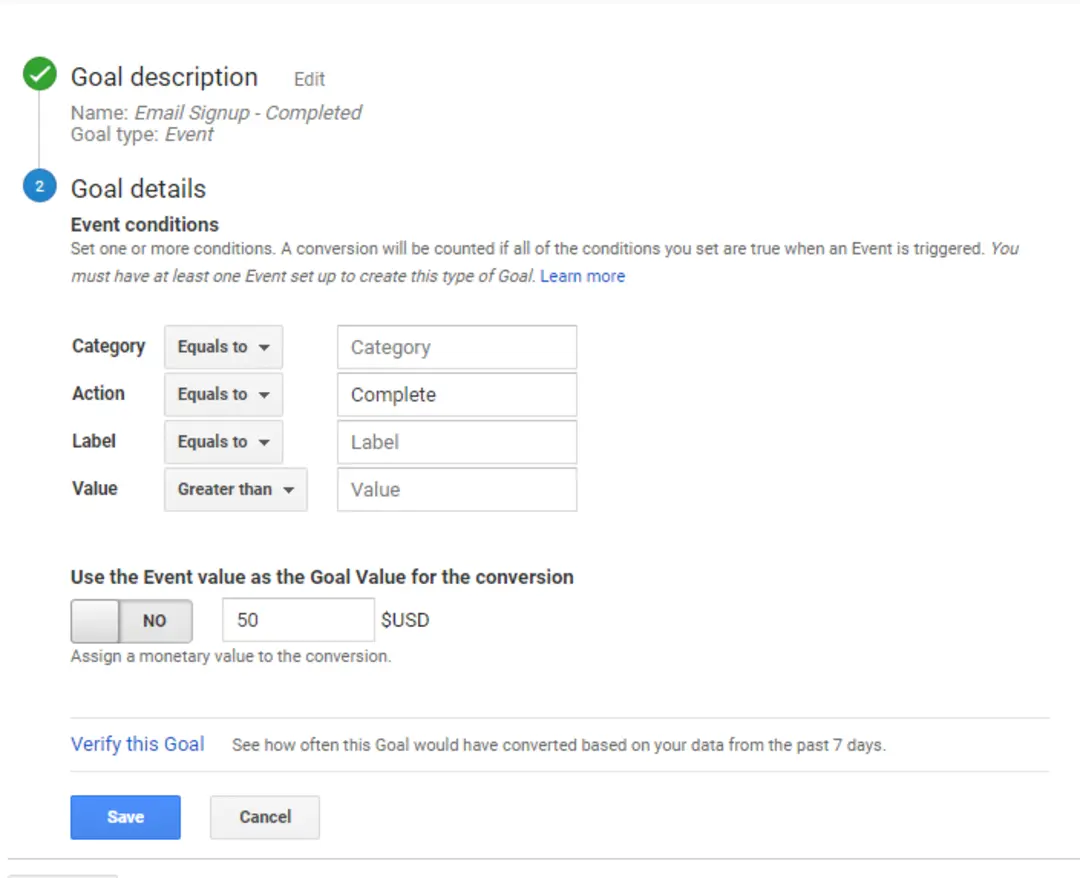Open the Value Greater than dropdown
Screen dimensions: 1080x878
click(x=236, y=490)
